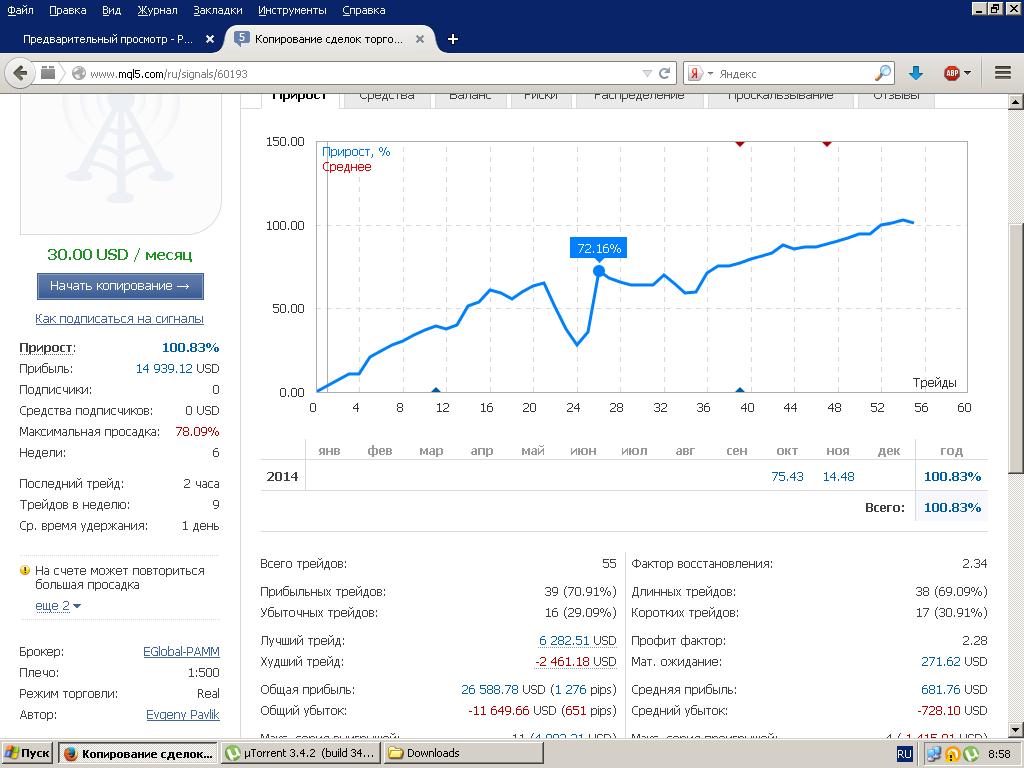Viewport: 1024px width, 768px height.
Task: Close the 'Копирование сделок' tab
Action: (420, 39)
